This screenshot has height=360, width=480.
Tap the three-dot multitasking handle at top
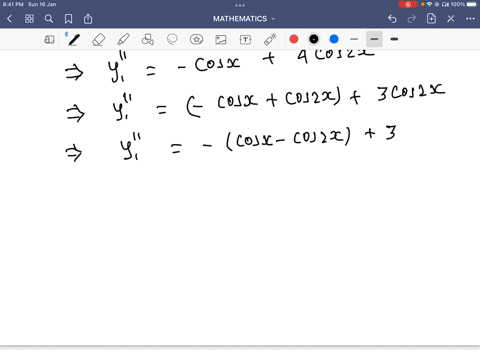[240, 5]
